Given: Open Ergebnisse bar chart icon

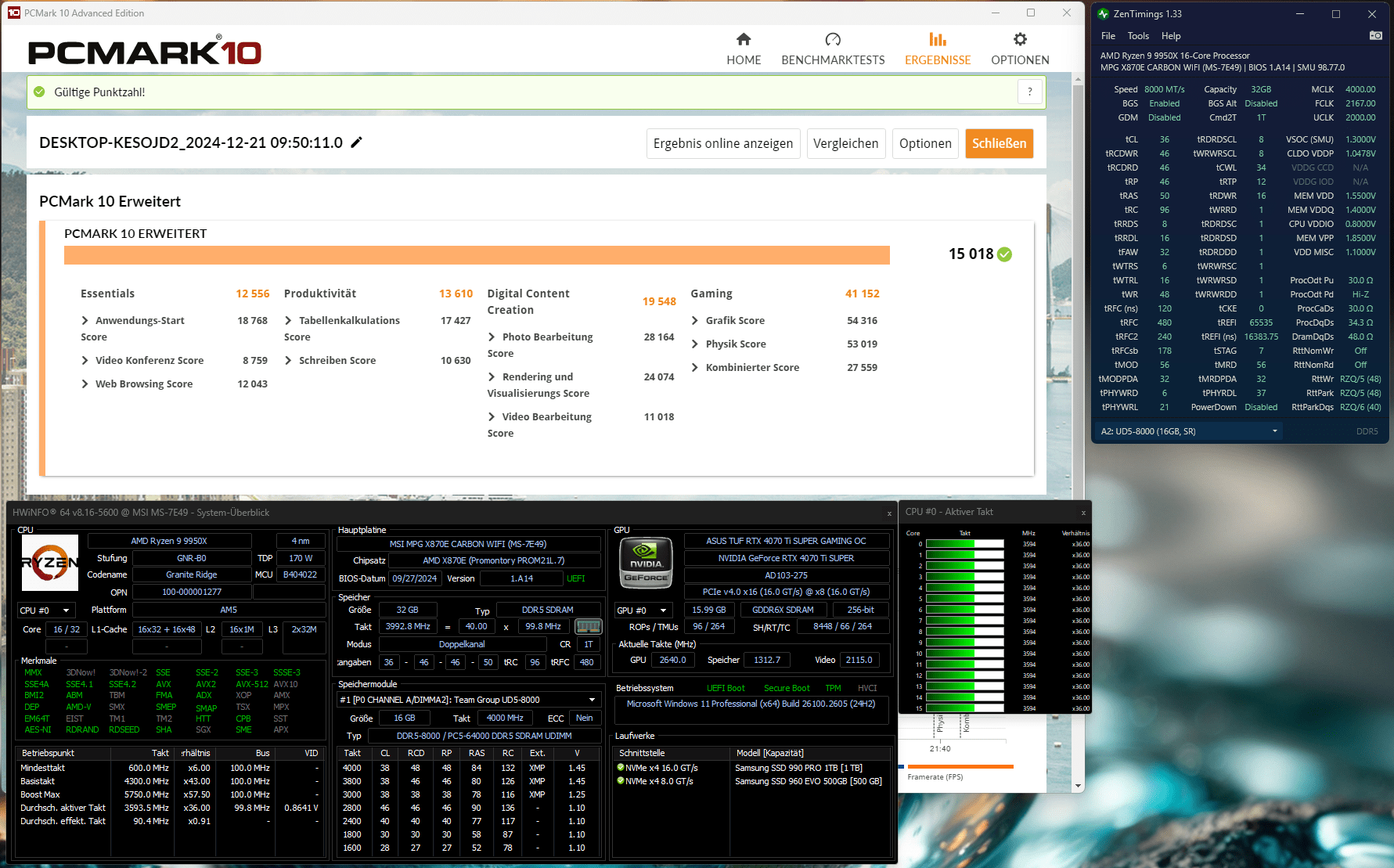Looking at the screenshot, I should coord(938,39).
